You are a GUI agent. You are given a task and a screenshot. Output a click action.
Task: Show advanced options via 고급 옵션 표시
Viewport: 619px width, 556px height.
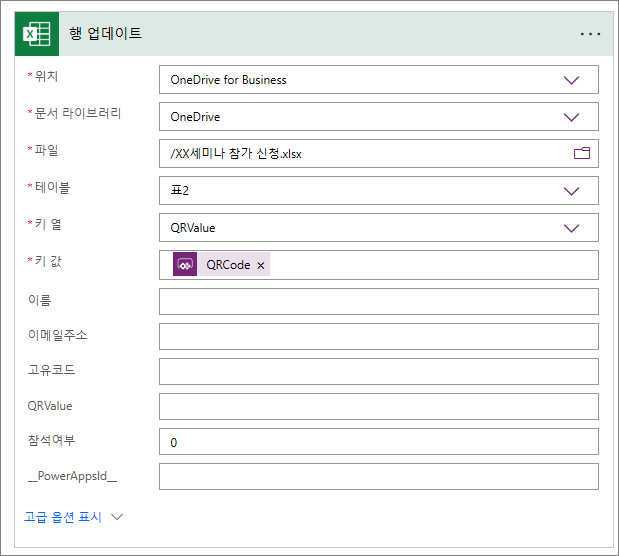pyautogui.click(x=63, y=517)
